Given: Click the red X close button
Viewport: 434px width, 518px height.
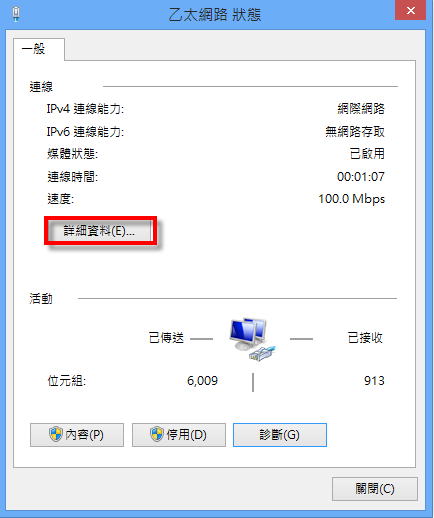Looking at the screenshot, I should (411, 10).
